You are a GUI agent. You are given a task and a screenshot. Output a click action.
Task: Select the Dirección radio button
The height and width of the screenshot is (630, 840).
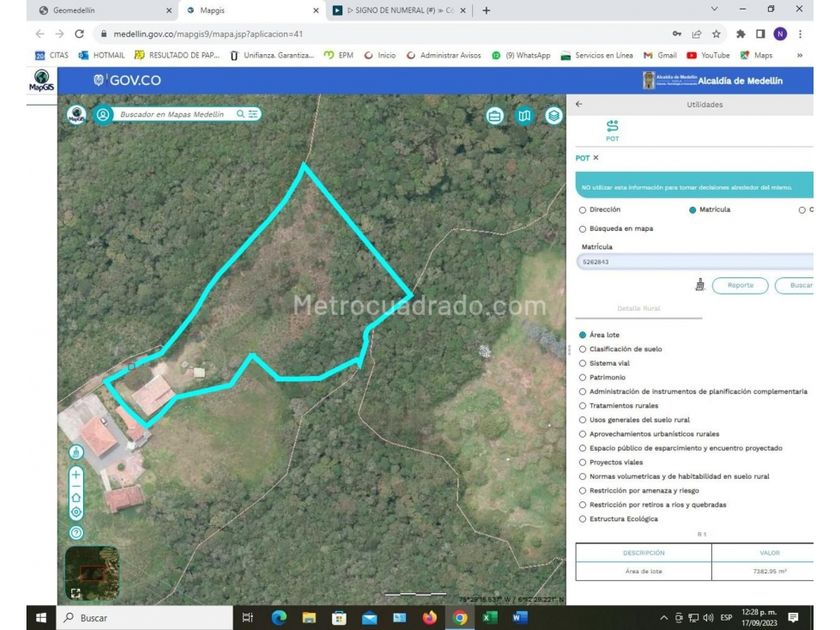(583, 210)
